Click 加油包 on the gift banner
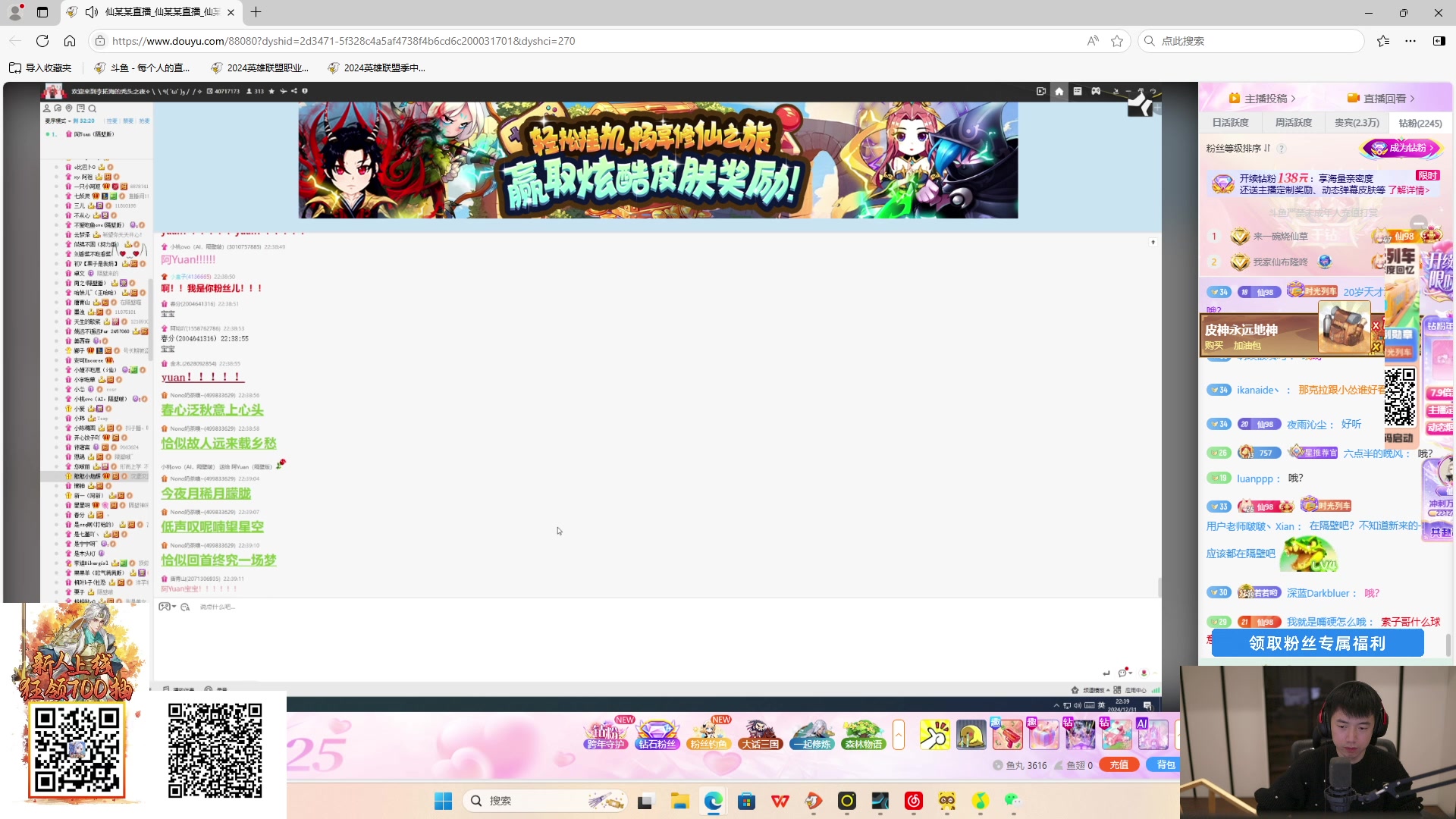The width and height of the screenshot is (1456, 819). (1247, 346)
